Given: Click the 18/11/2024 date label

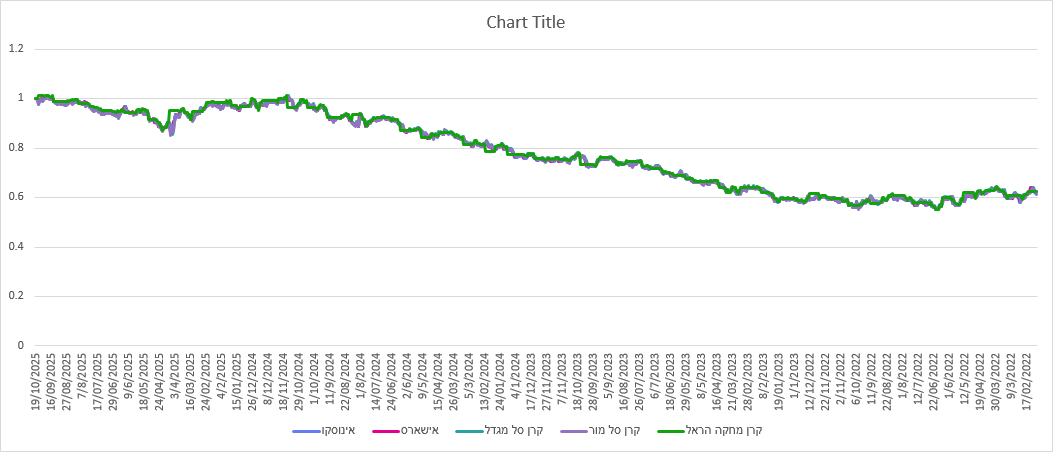Looking at the screenshot, I should pos(283,381).
